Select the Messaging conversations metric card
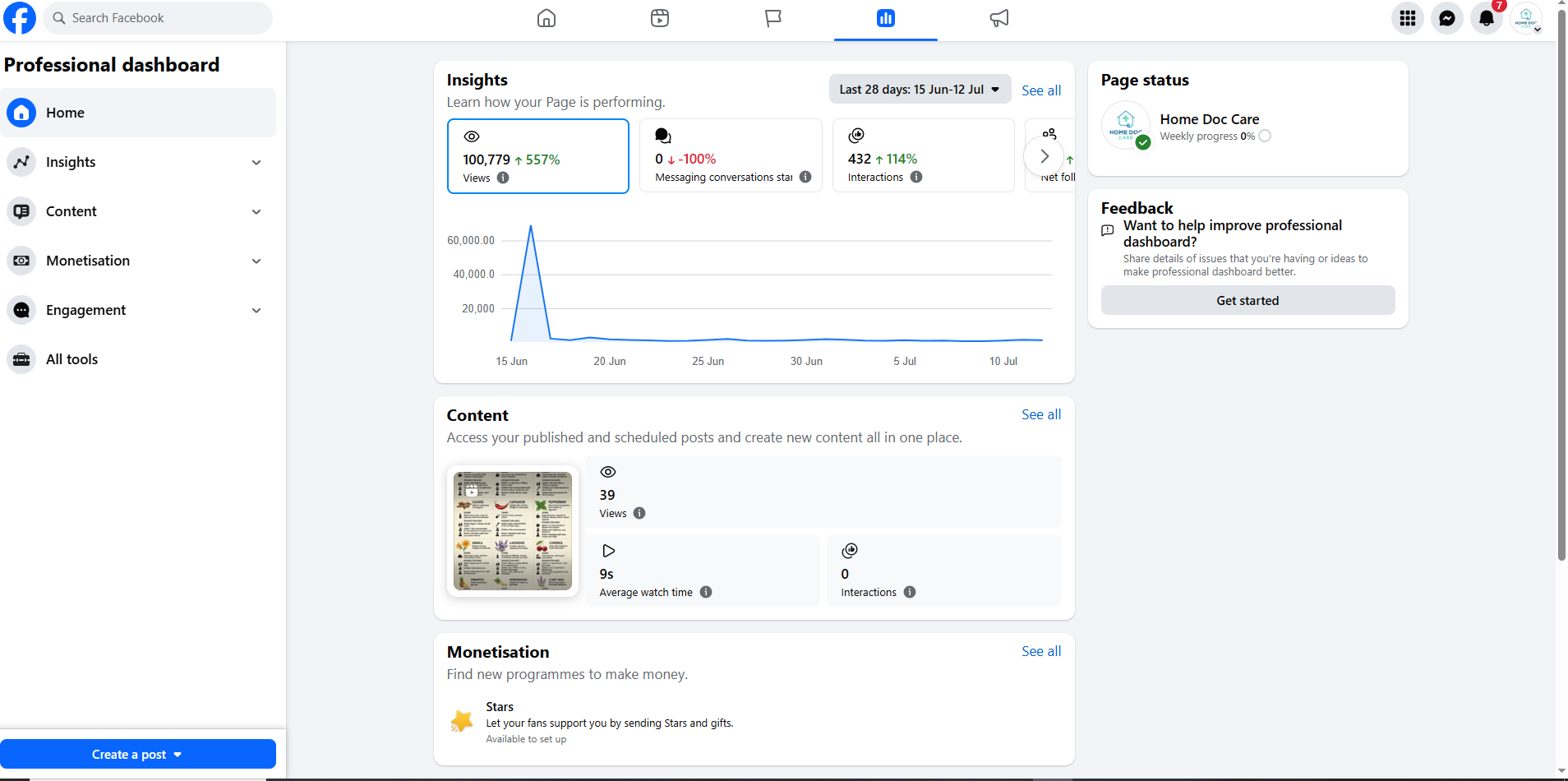 pyautogui.click(x=731, y=156)
